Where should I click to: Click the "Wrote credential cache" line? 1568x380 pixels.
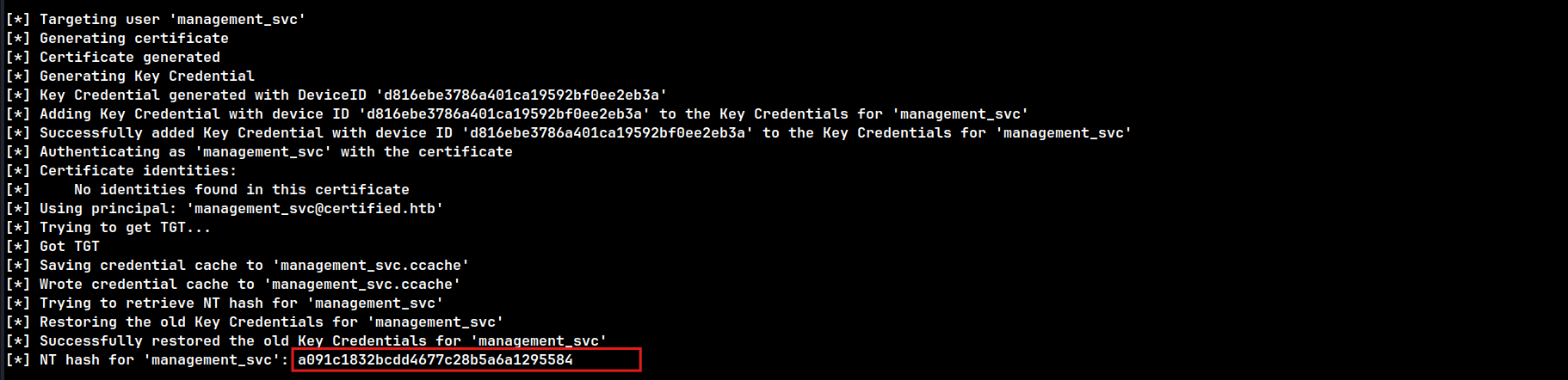pyautogui.click(x=250, y=284)
